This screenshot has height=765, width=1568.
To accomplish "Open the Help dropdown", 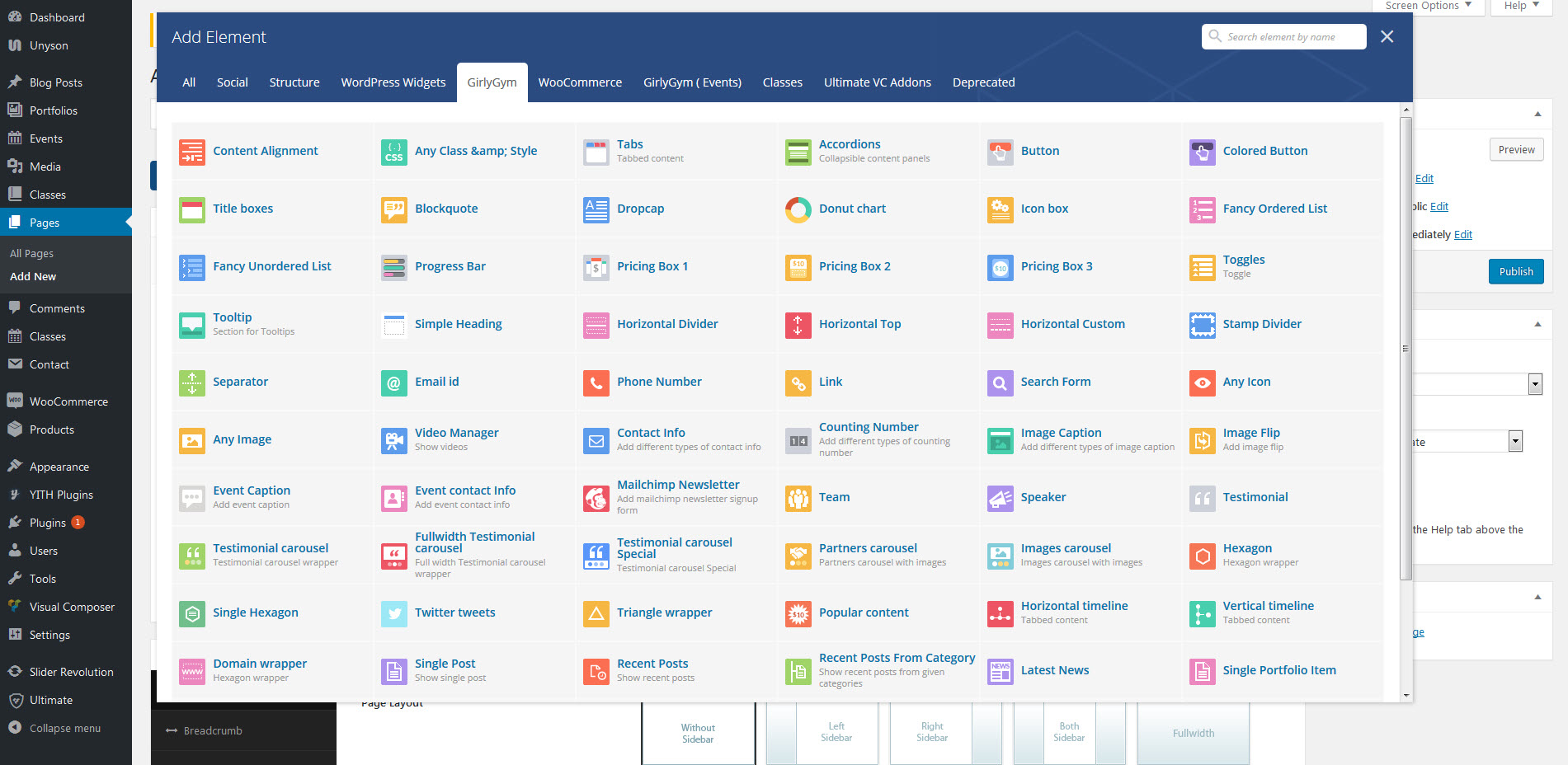I will [x=1521, y=6].
